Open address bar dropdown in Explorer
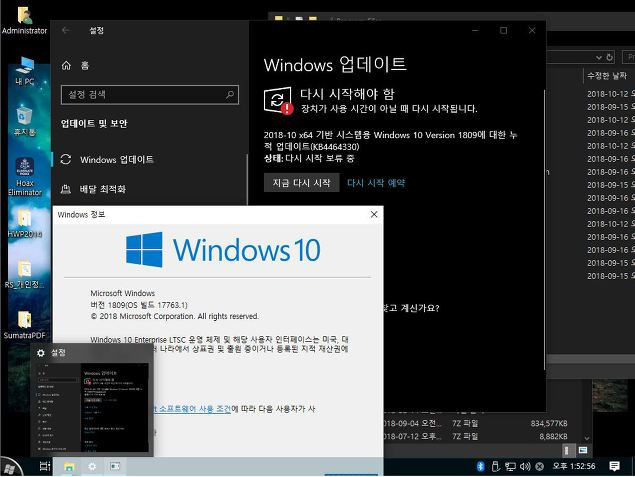The height and width of the screenshot is (477, 635). (x=599, y=57)
